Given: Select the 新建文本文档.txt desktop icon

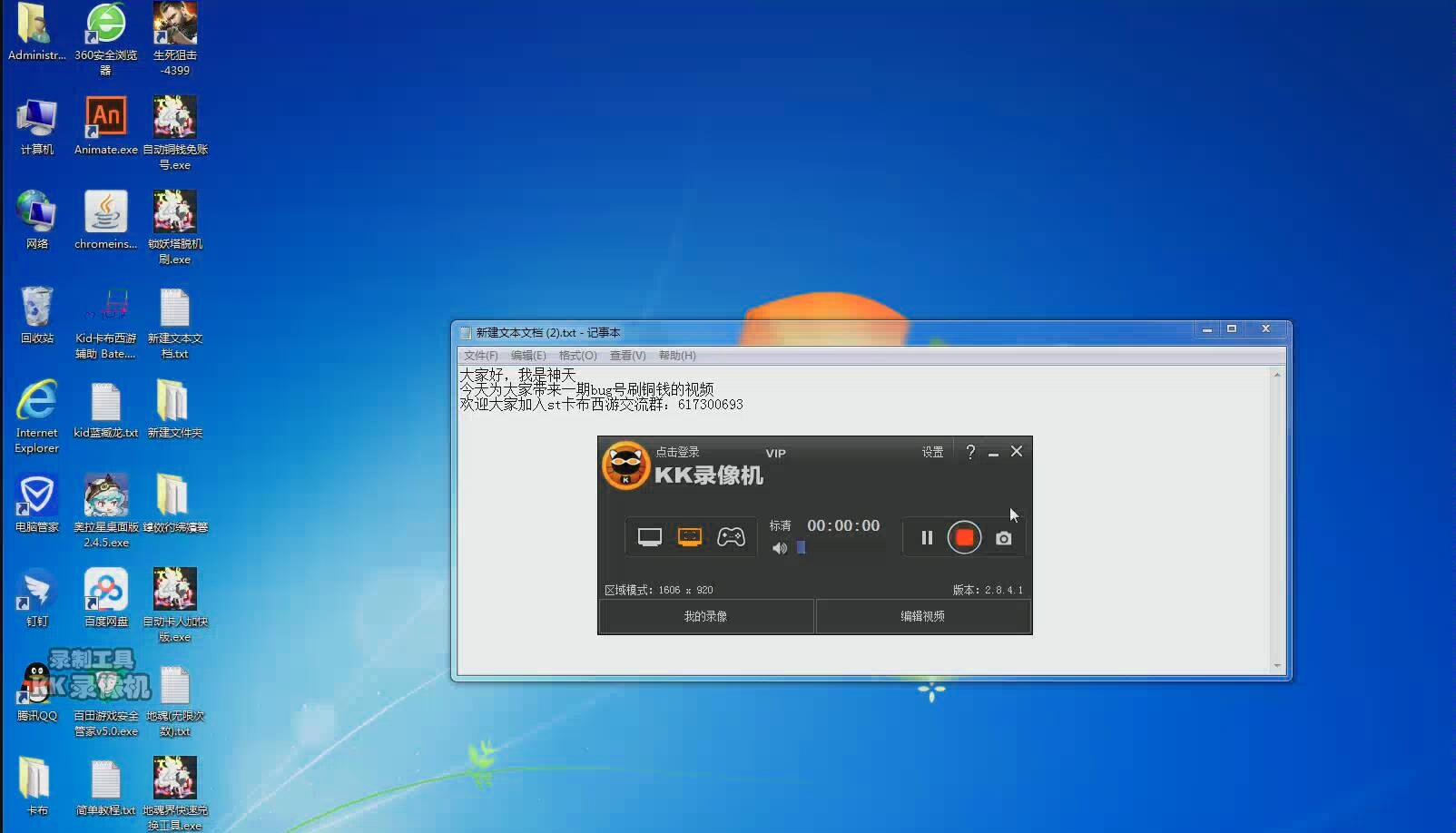Looking at the screenshot, I should (x=175, y=322).
